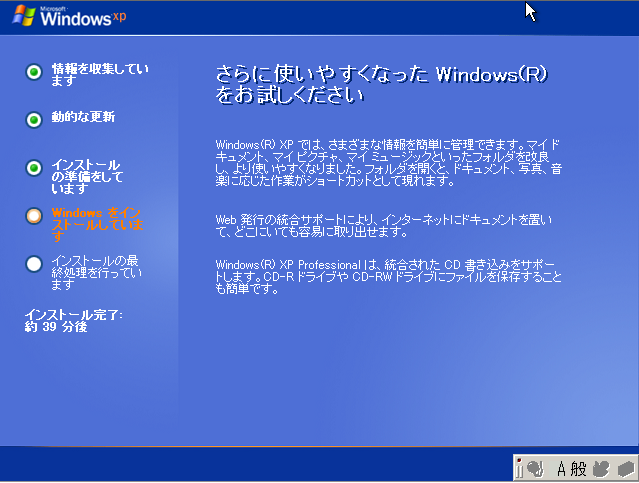
Task: Click the step text インストールの最終処理を行っています
Action: [96, 272]
